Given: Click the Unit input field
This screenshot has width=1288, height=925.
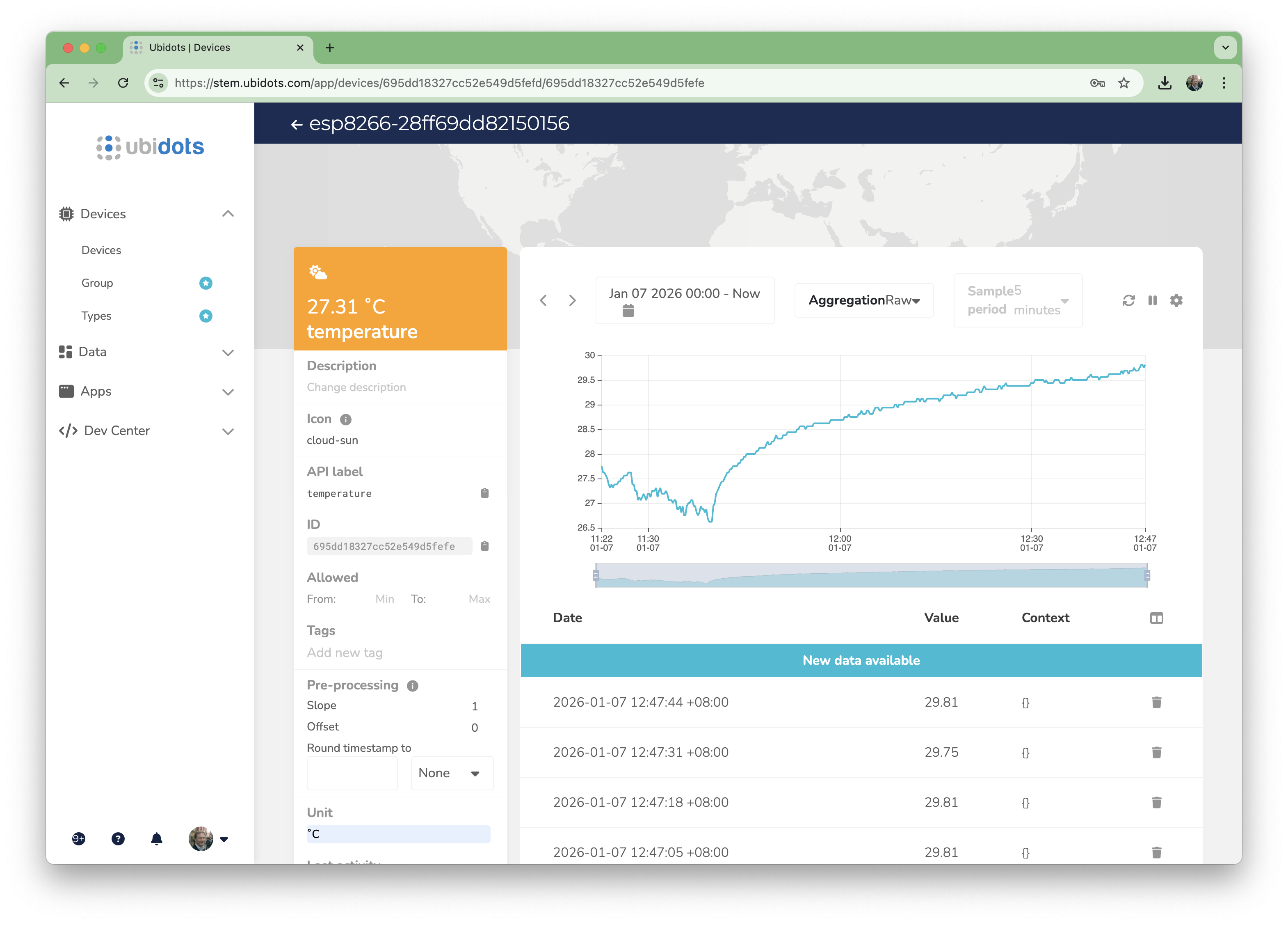Looking at the screenshot, I should 398,834.
